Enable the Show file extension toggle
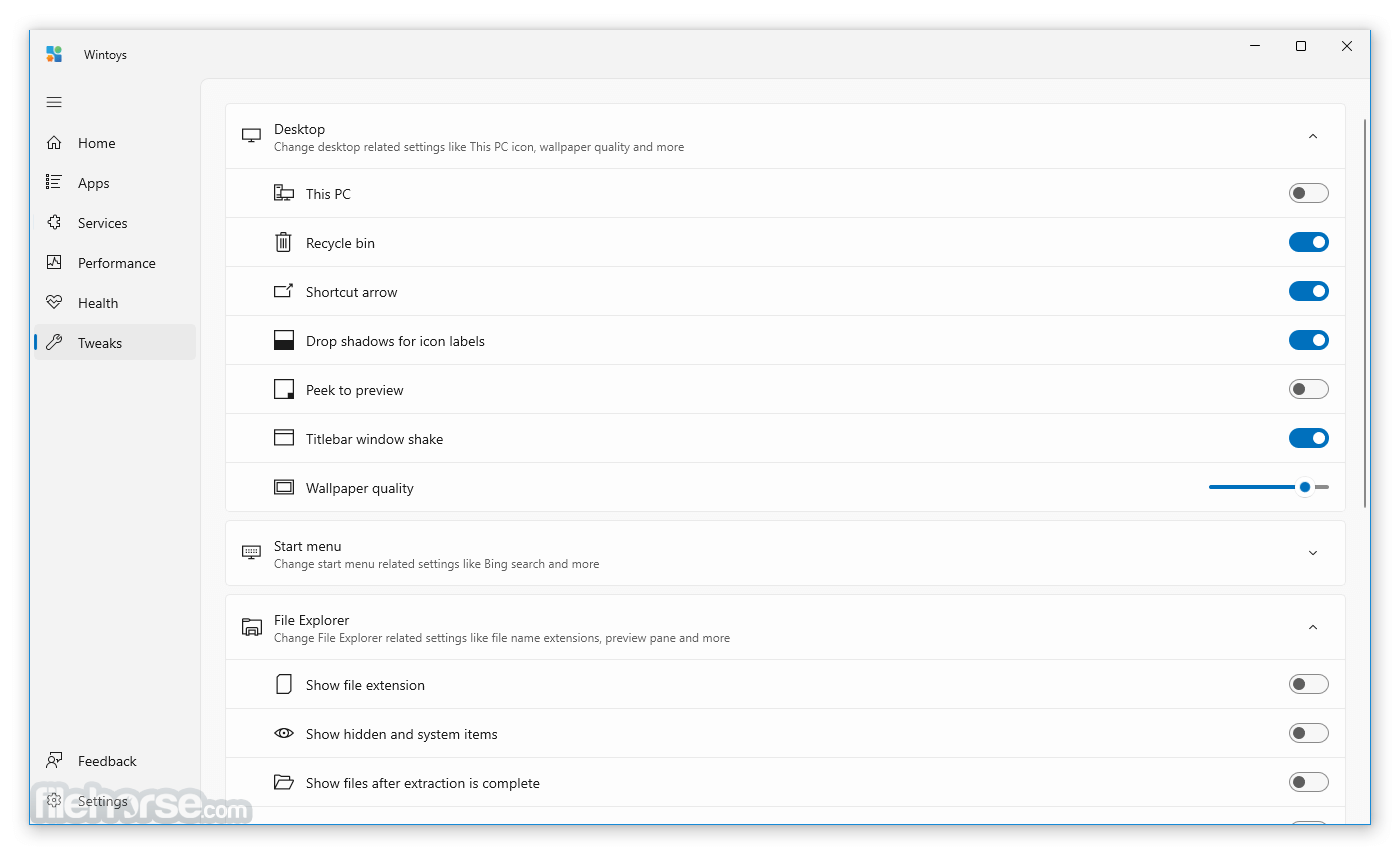Viewport: 1400px width, 854px height. (x=1308, y=684)
